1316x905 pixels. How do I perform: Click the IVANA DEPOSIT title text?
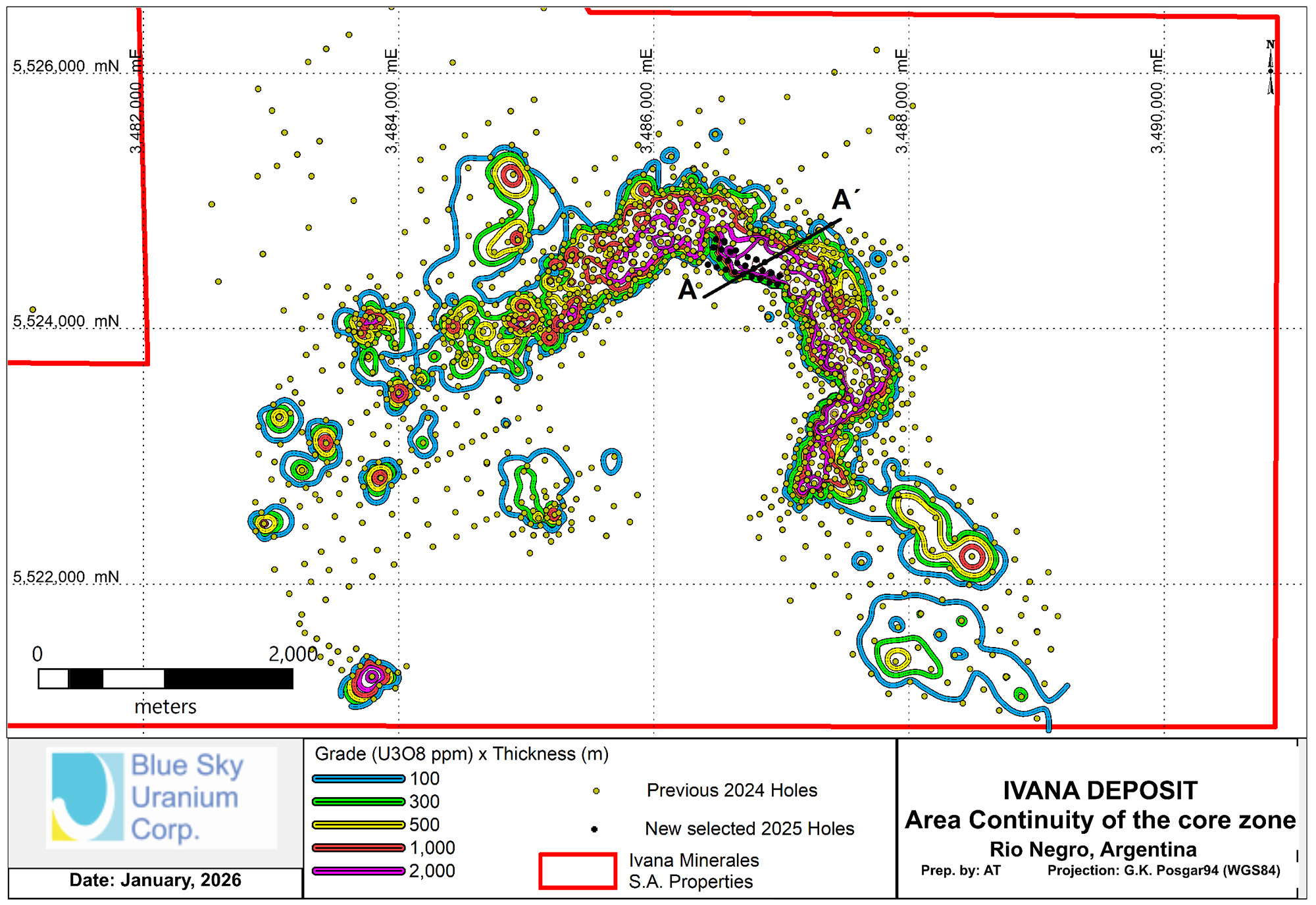point(1100,790)
